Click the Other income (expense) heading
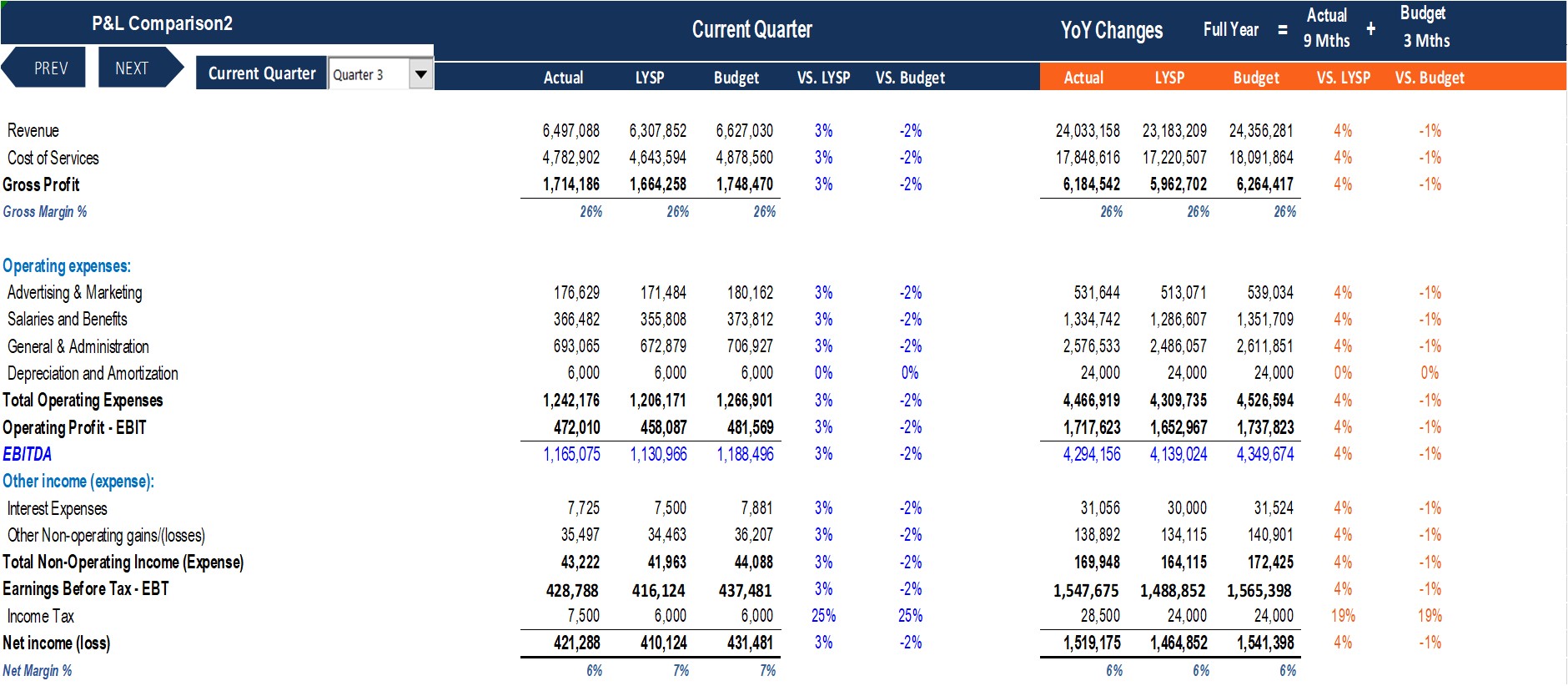 coord(78,482)
